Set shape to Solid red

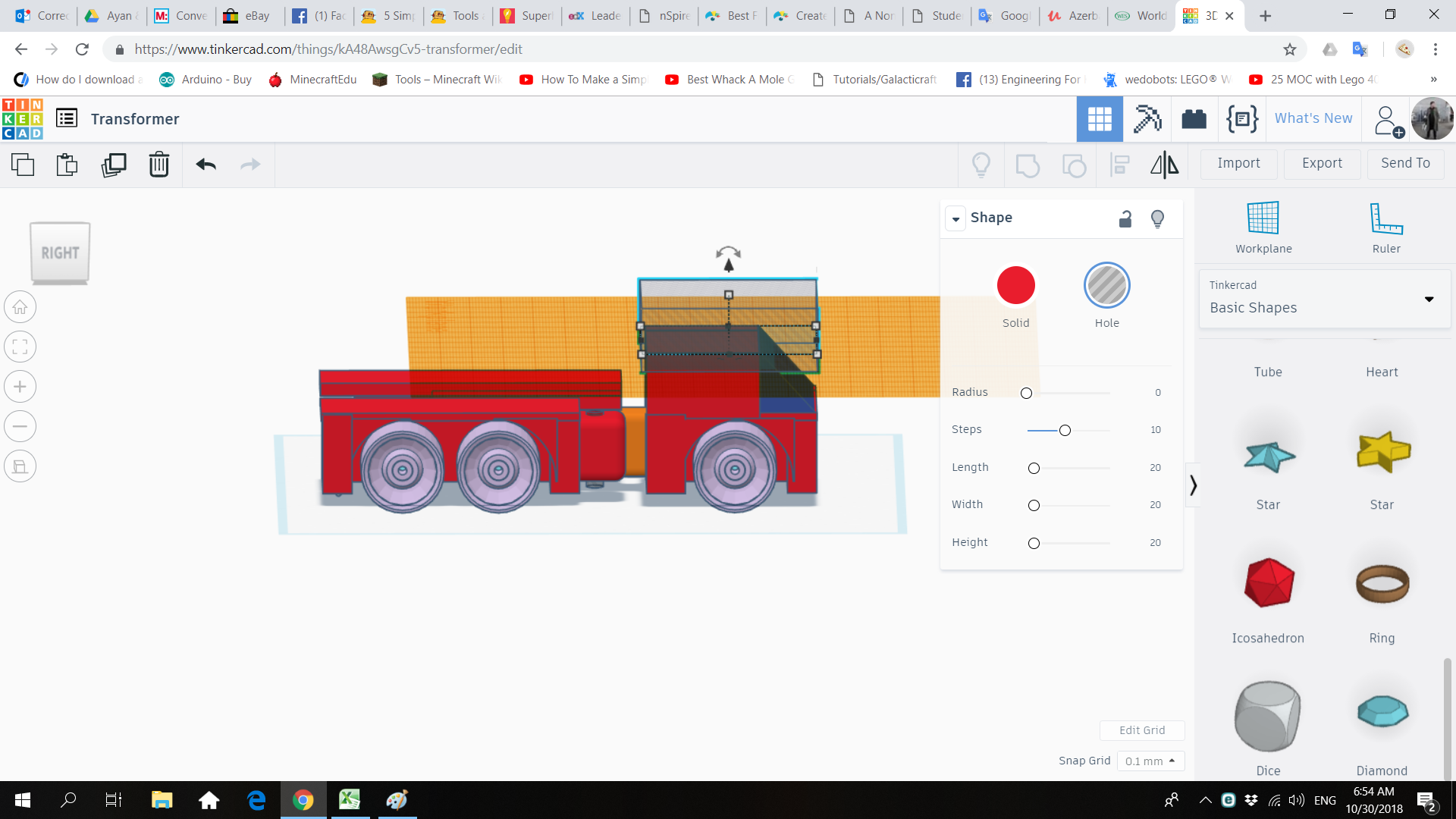1015,286
